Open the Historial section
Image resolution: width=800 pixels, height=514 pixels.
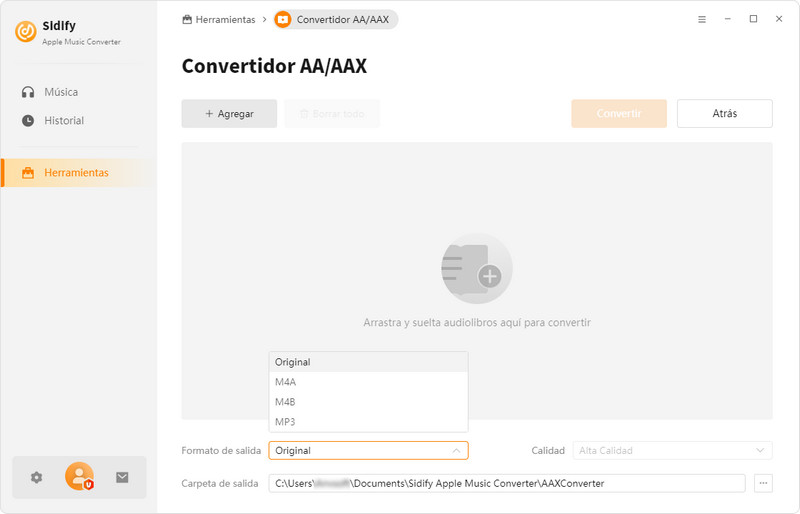click(x=53, y=120)
